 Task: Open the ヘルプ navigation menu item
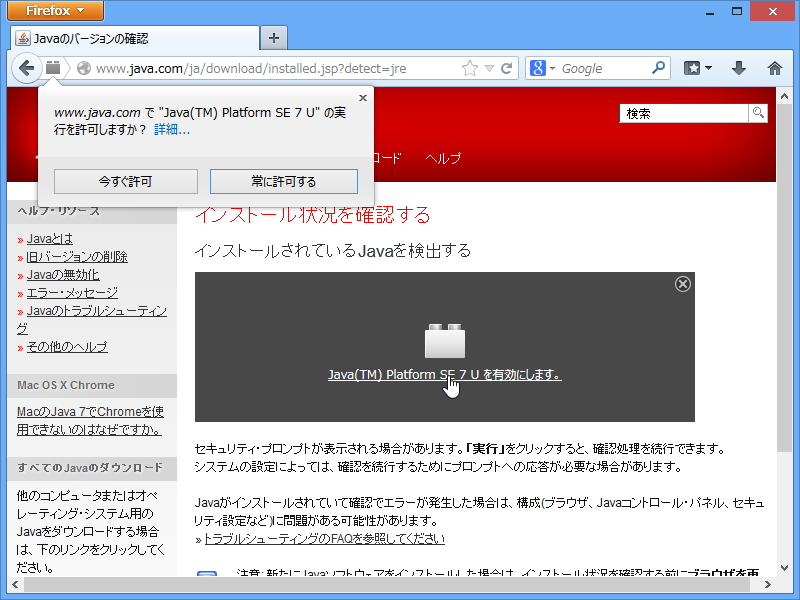(x=446, y=158)
